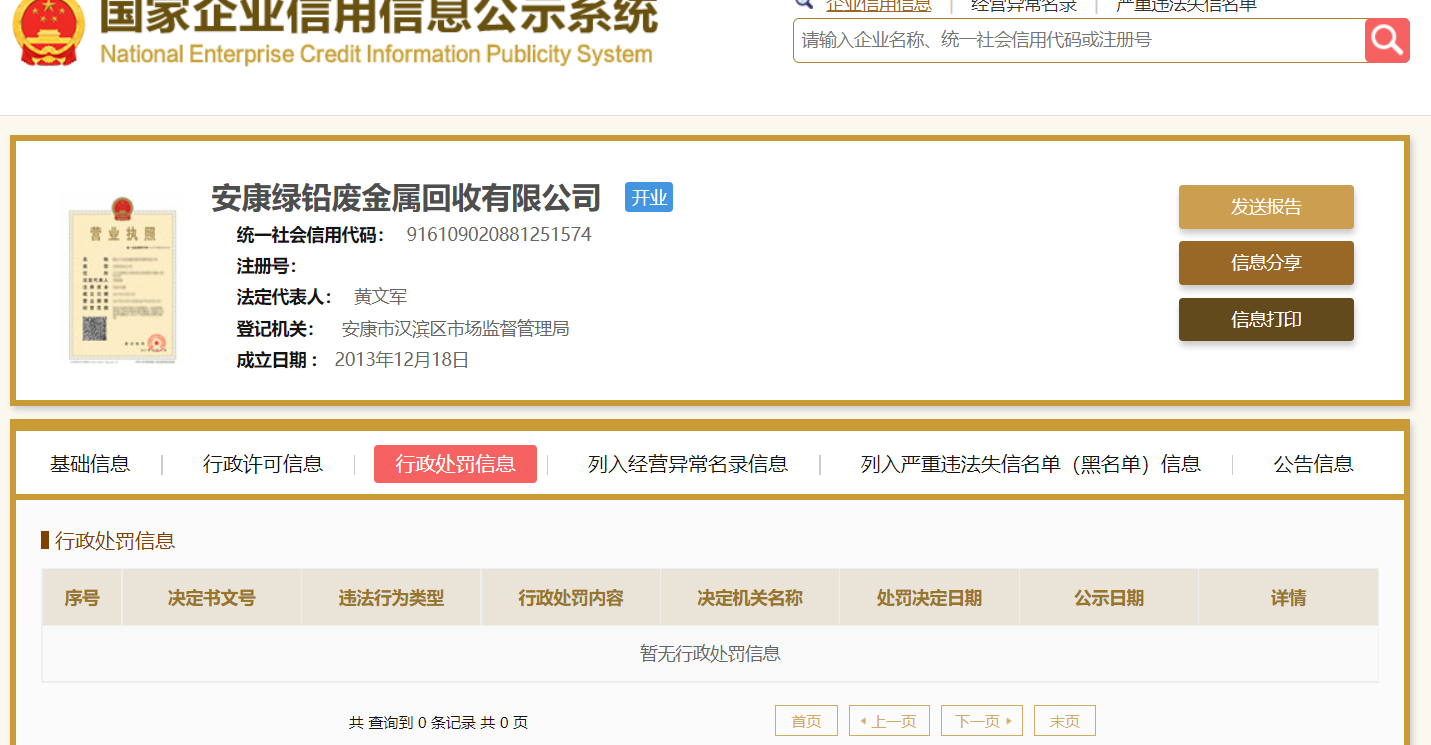Focus the enterprise name search field

(x=1079, y=40)
